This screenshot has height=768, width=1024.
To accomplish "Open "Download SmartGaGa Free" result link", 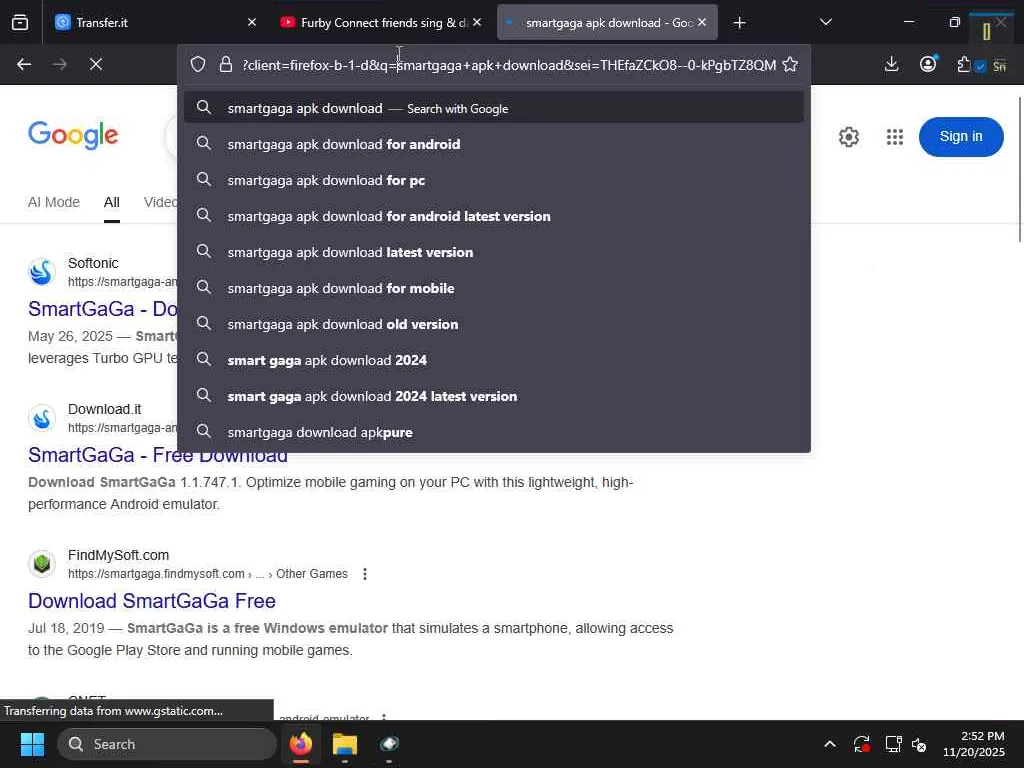I will [x=152, y=601].
